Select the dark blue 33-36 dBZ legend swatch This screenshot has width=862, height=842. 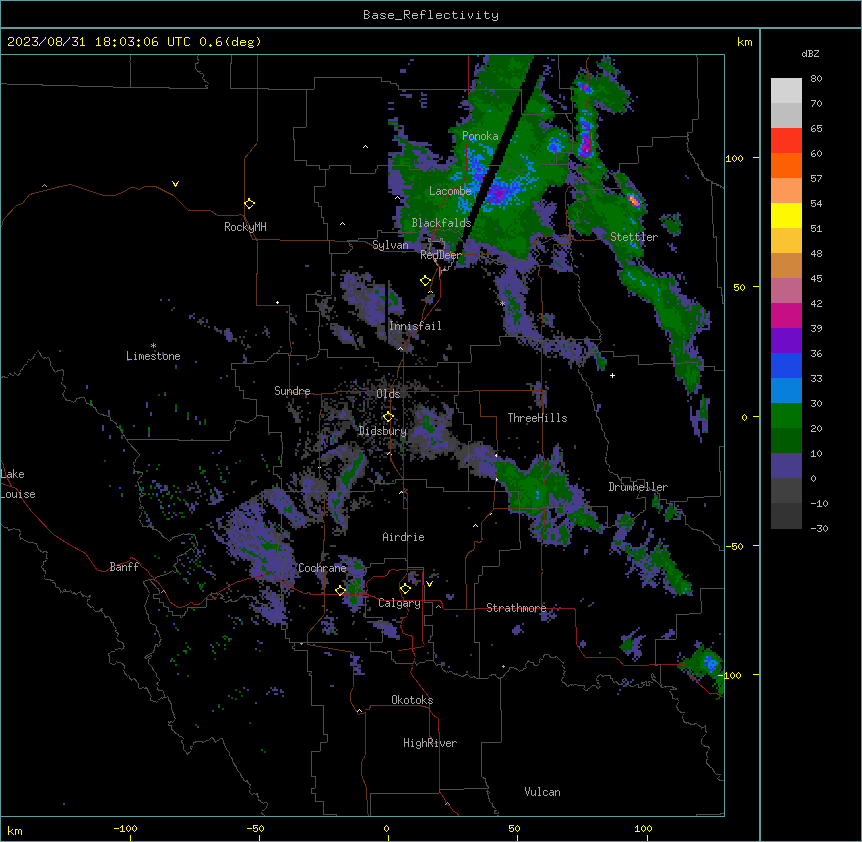pyautogui.click(x=786, y=366)
